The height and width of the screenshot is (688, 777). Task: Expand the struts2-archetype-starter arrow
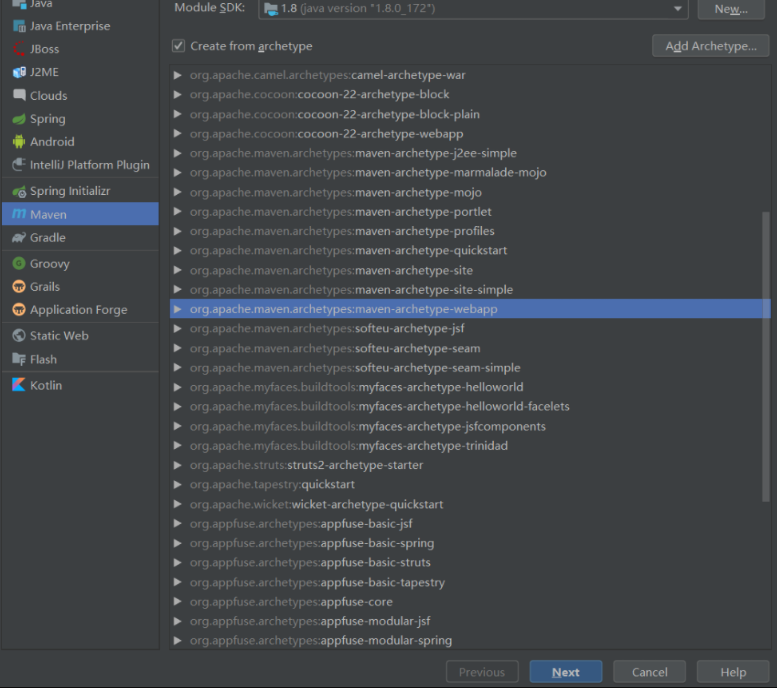pos(177,465)
